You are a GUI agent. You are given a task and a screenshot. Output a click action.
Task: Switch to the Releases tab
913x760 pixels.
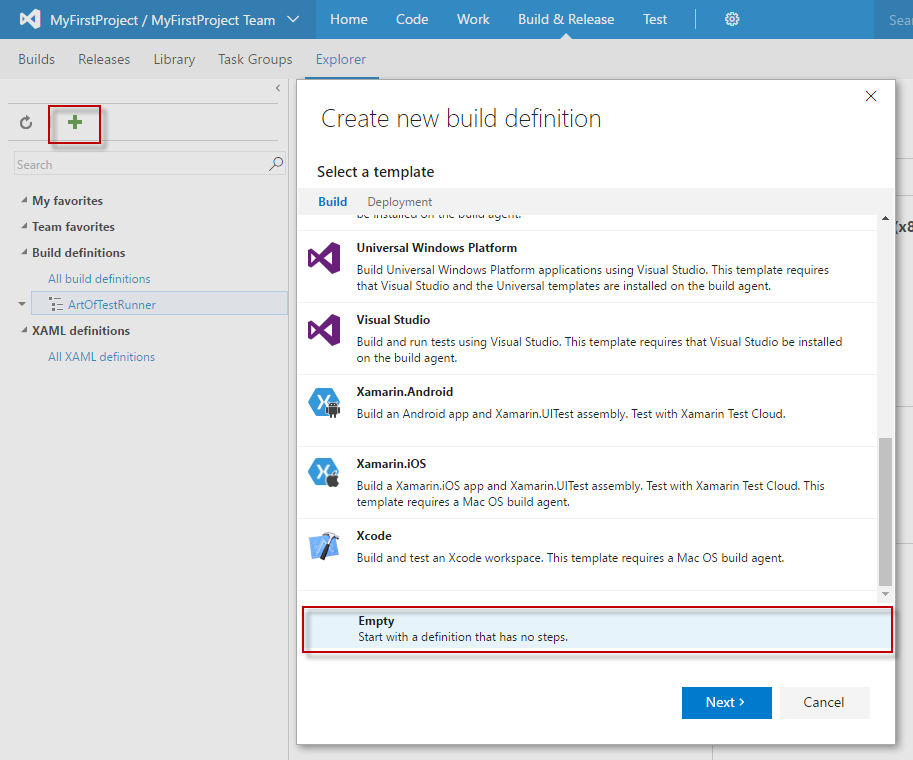tap(104, 59)
